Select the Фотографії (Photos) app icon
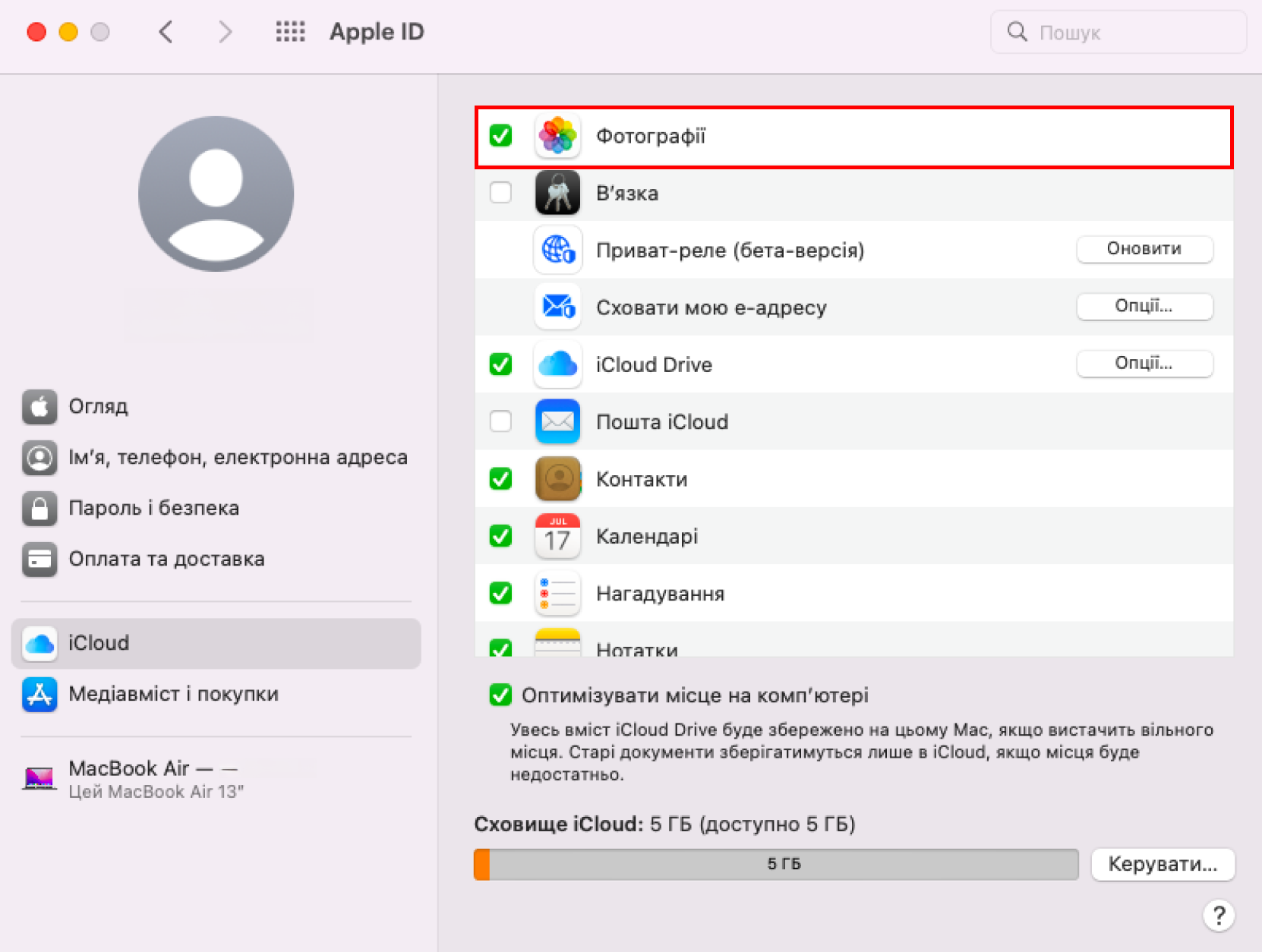The height and width of the screenshot is (952, 1262). click(x=558, y=137)
